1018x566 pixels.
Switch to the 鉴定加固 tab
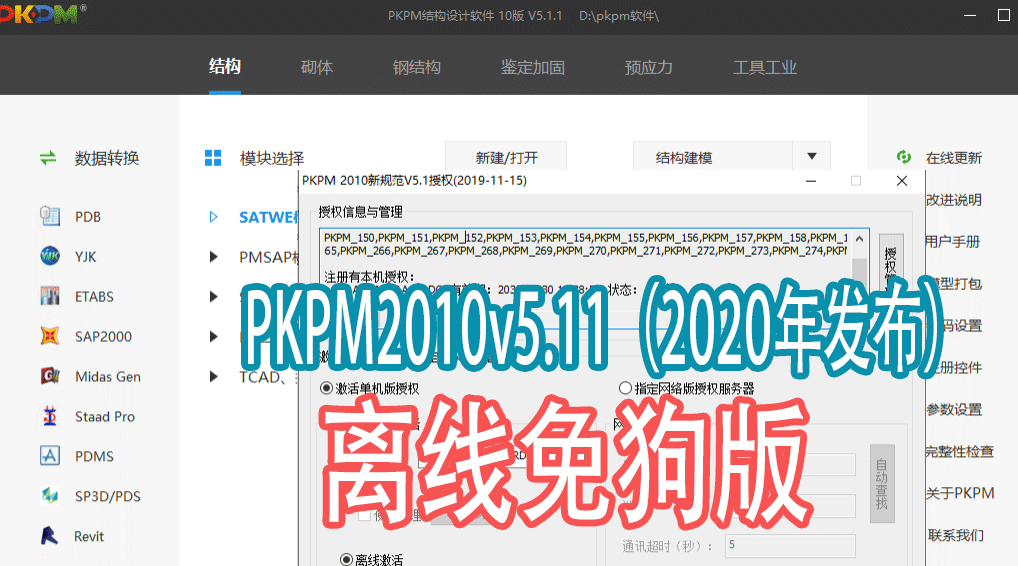532,67
